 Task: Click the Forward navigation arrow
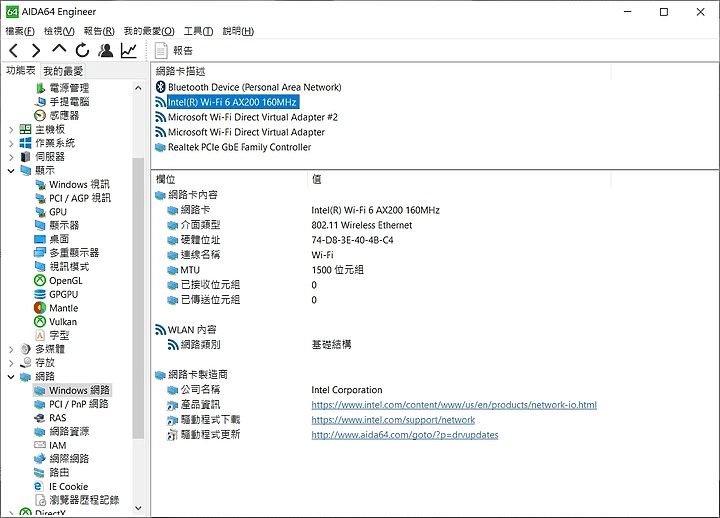click(x=36, y=50)
